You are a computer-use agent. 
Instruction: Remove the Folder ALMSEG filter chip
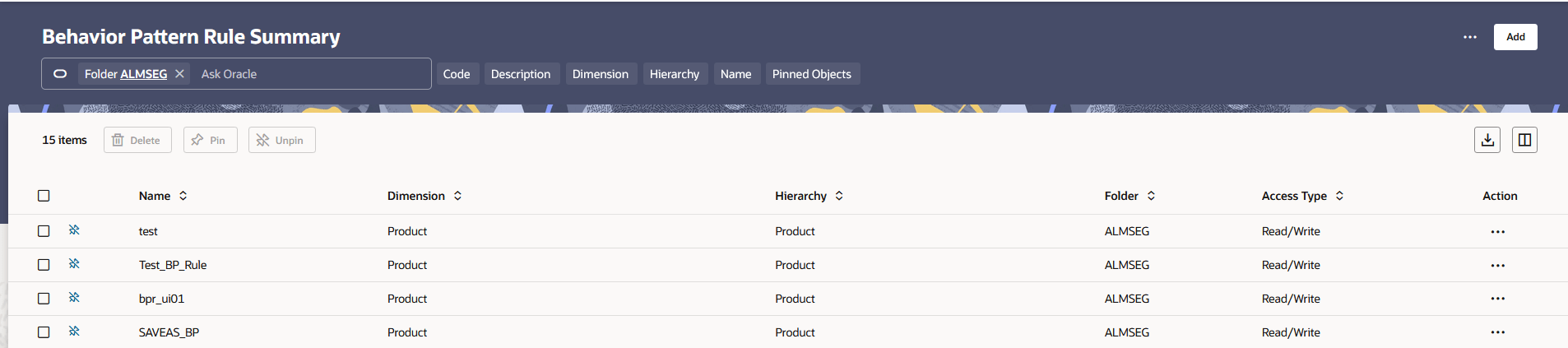(x=179, y=74)
